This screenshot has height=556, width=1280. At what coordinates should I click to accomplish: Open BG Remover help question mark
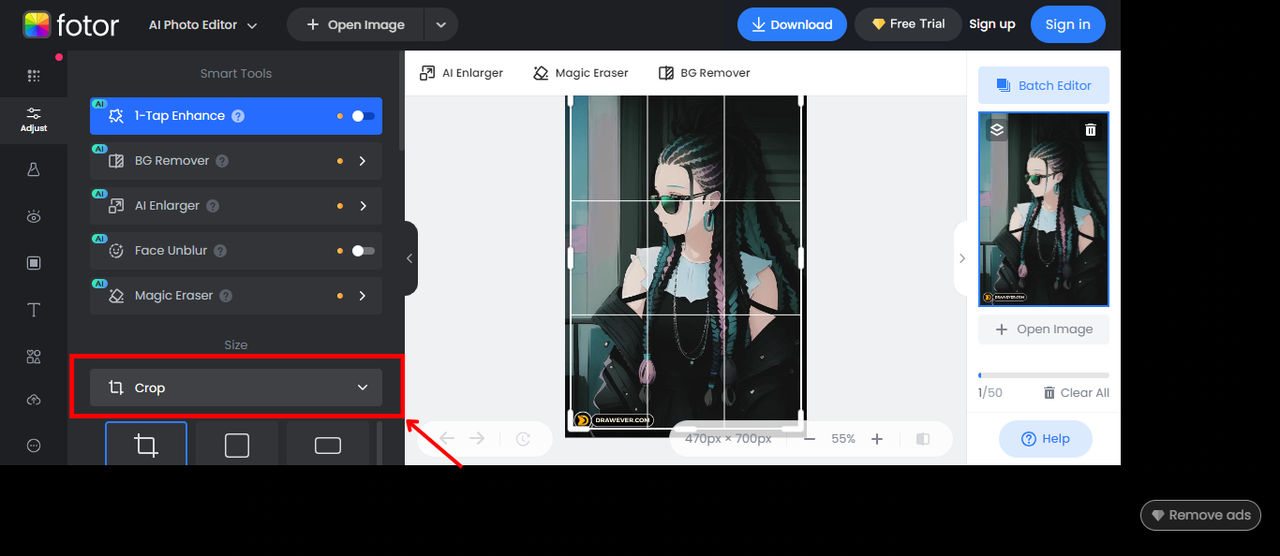222,161
